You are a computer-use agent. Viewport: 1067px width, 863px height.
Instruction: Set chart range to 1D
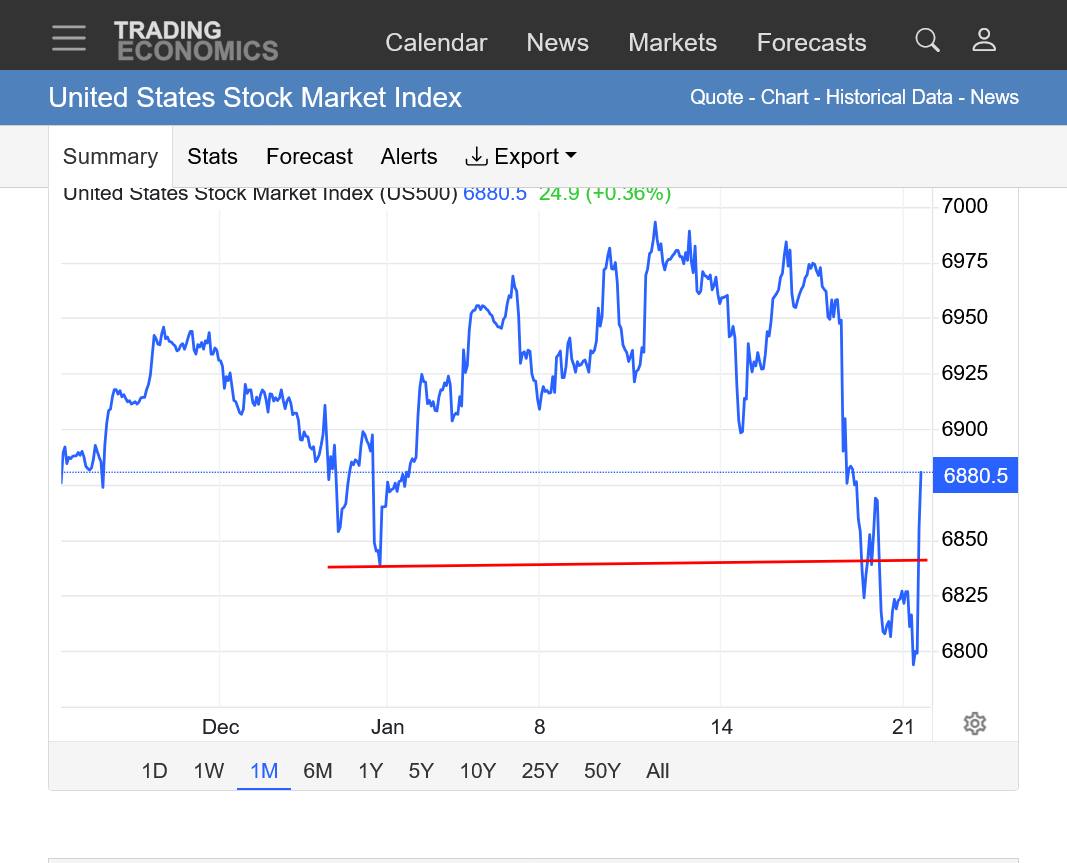[x=154, y=771]
